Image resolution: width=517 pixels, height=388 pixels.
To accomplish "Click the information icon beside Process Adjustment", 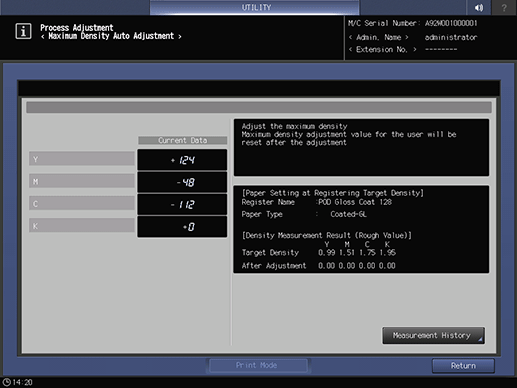I will tap(23, 31).
